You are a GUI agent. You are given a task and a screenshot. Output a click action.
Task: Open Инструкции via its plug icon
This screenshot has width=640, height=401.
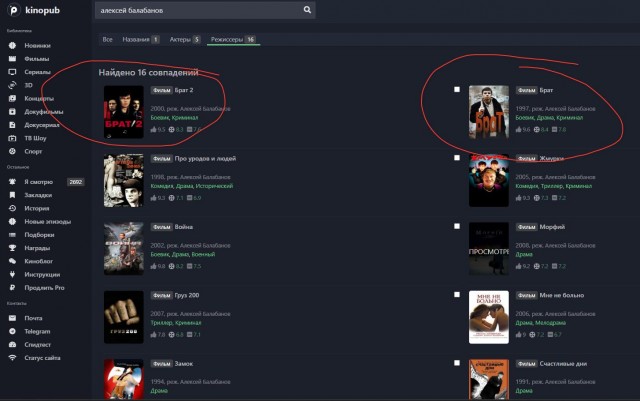point(12,274)
